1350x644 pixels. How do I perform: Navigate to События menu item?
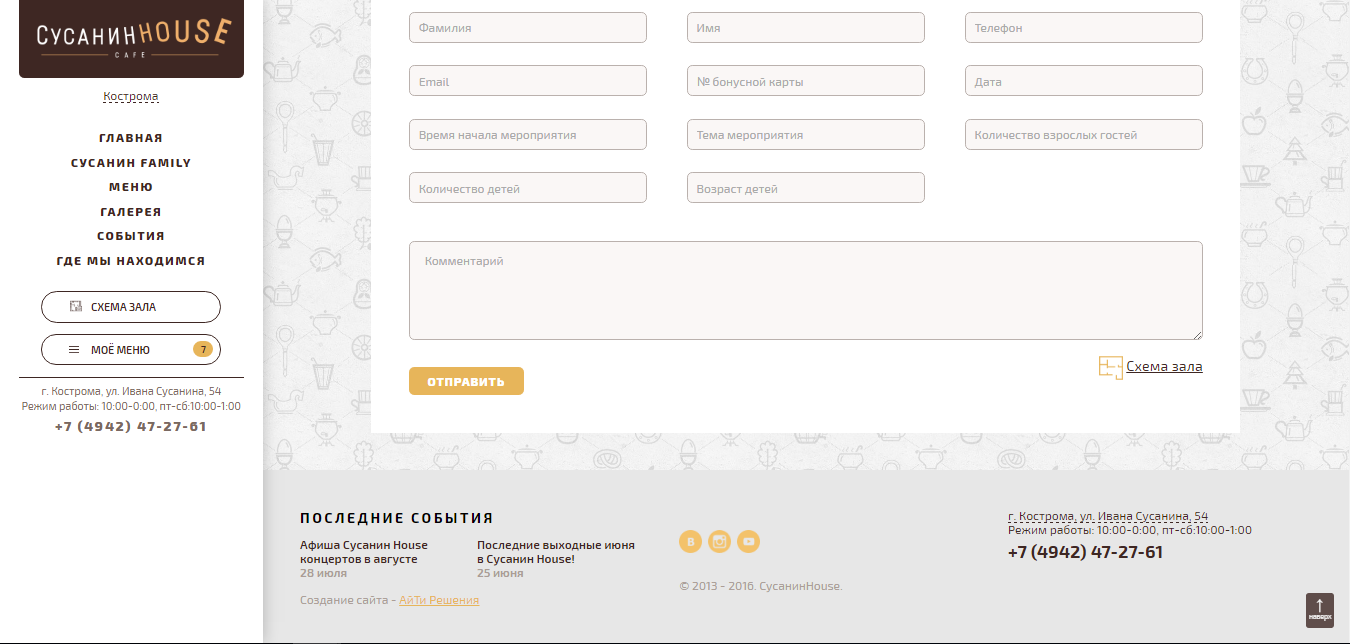[x=131, y=236]
